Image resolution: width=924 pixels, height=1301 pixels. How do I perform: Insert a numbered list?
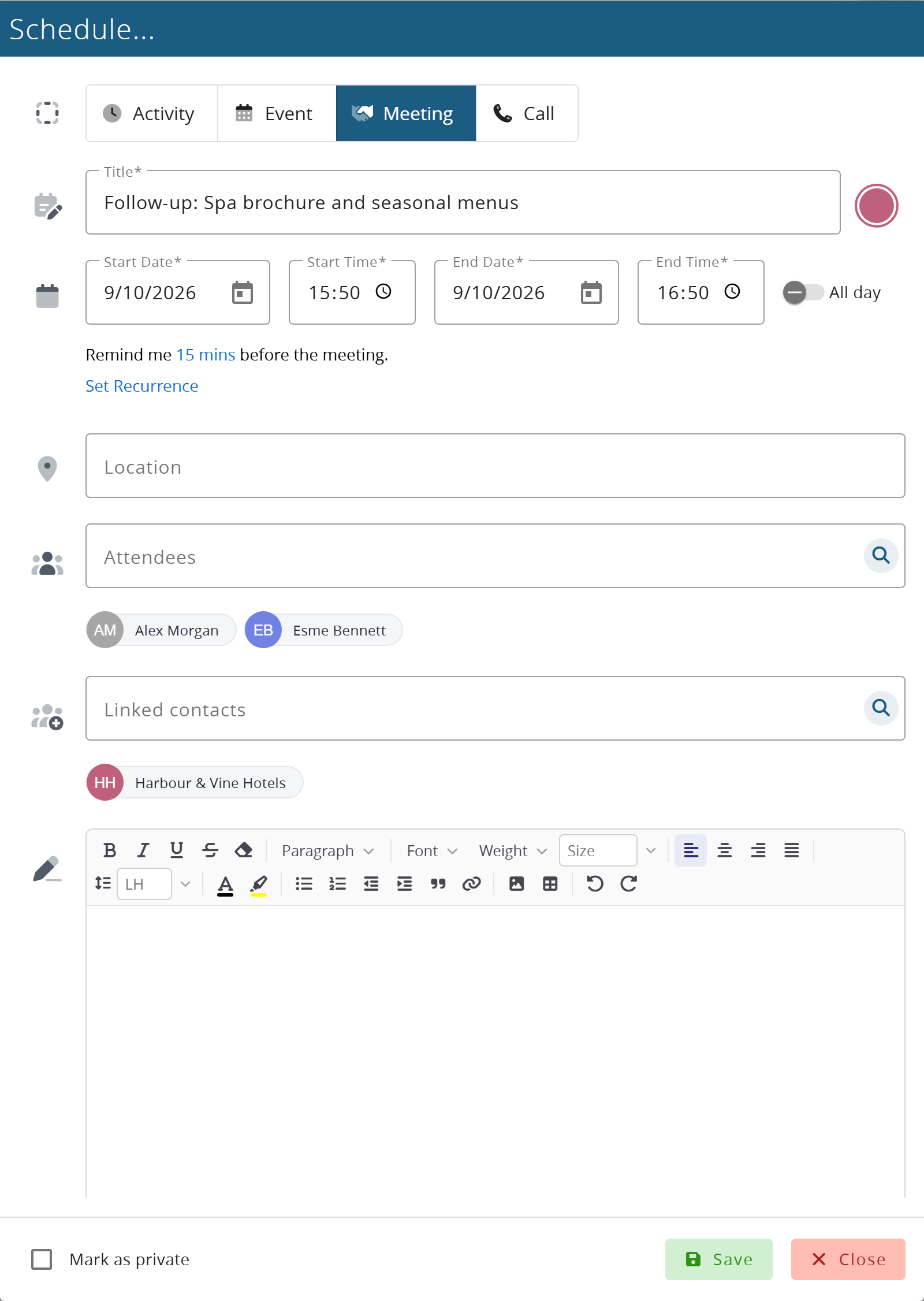(x=337, y=884)
